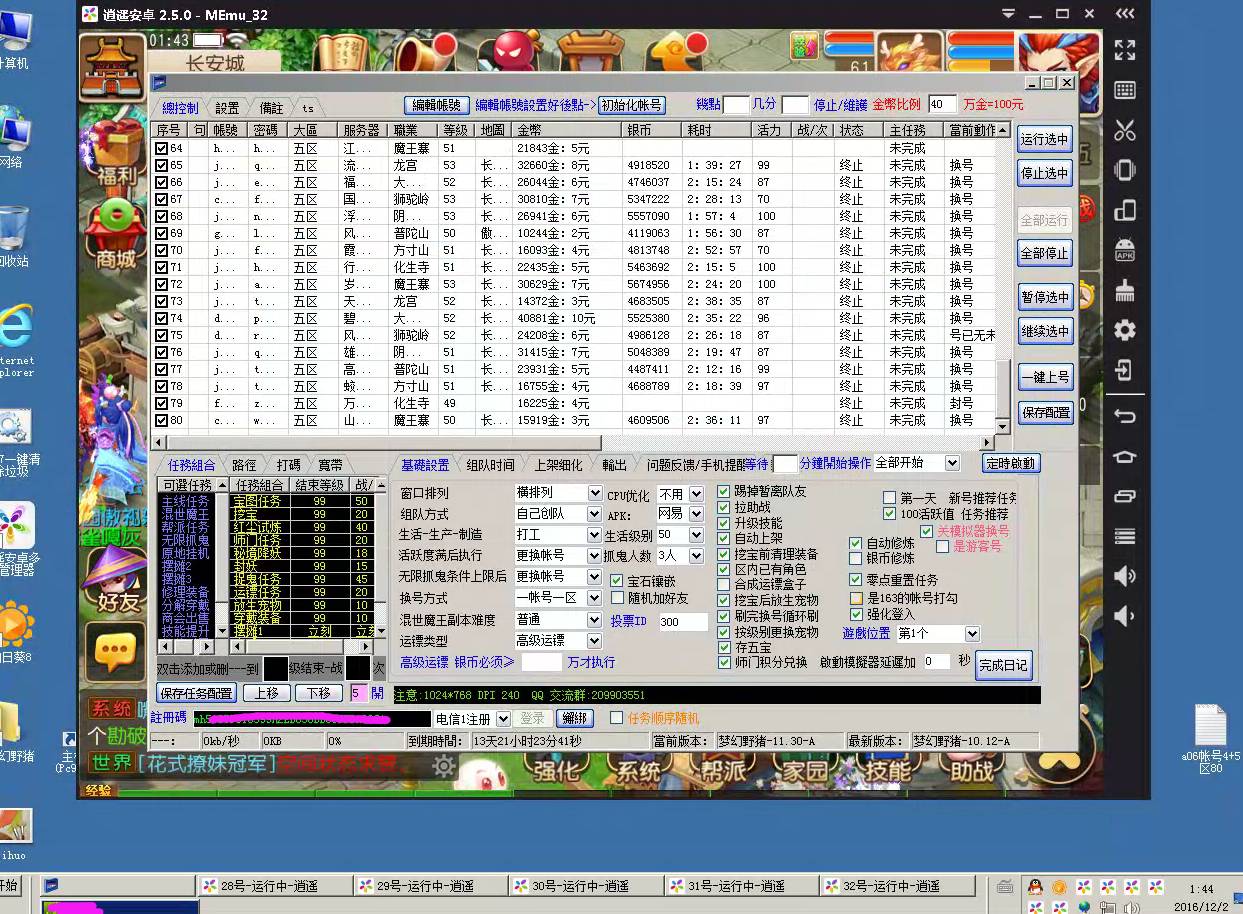Click the APK install icon
The height and width of the screenshot is (914, 1243).
click(1125, 249)
